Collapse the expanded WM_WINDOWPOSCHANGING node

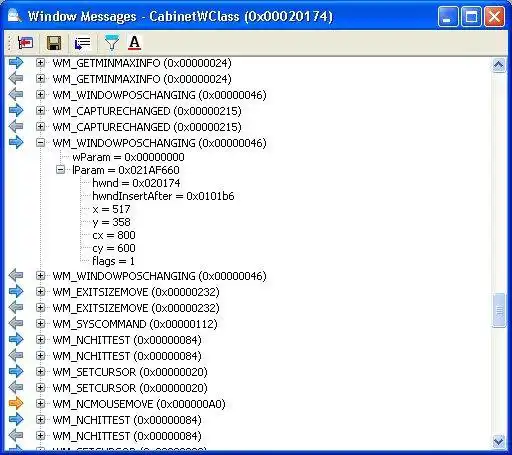pyautogui.click(x=40, y=143)
